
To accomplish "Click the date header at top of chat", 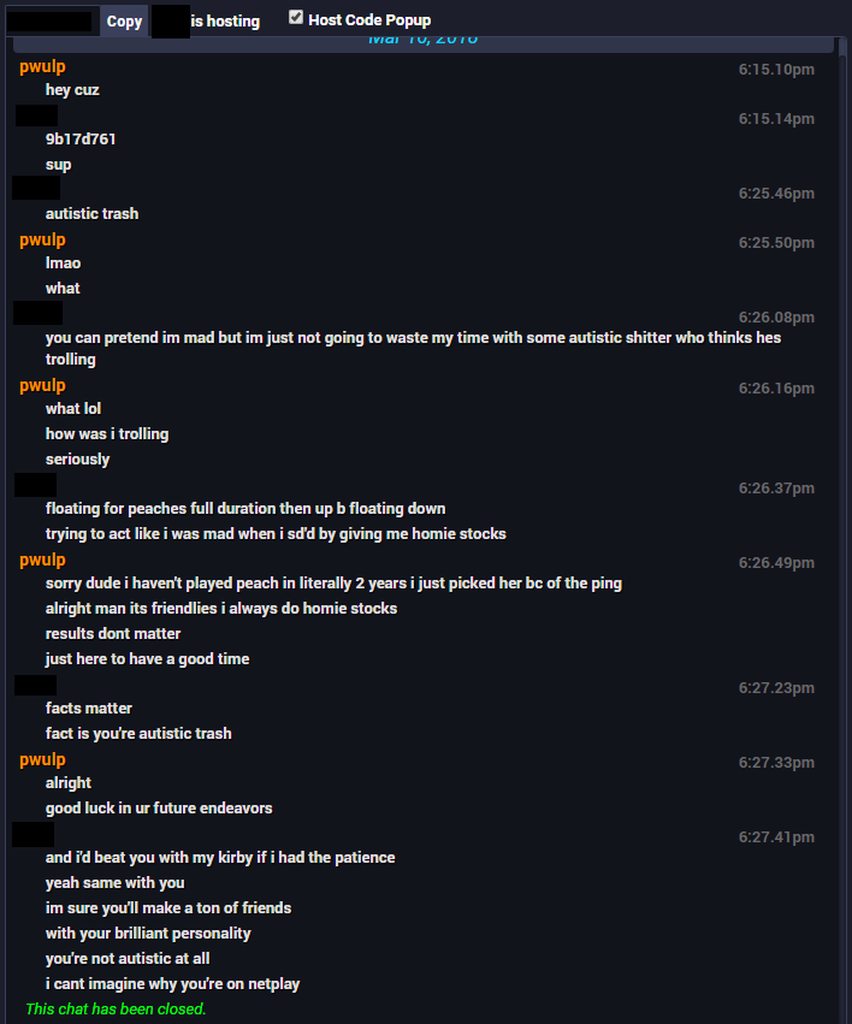I will pyautogui.click(x=423, y=41).
